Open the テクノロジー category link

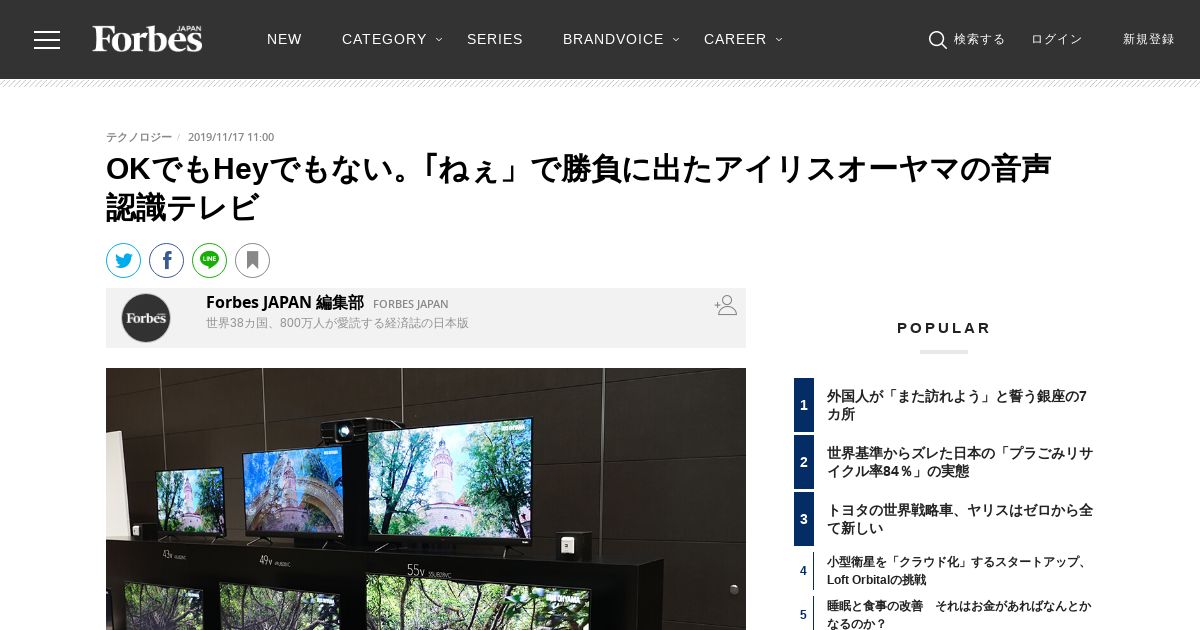click(139, 137)
